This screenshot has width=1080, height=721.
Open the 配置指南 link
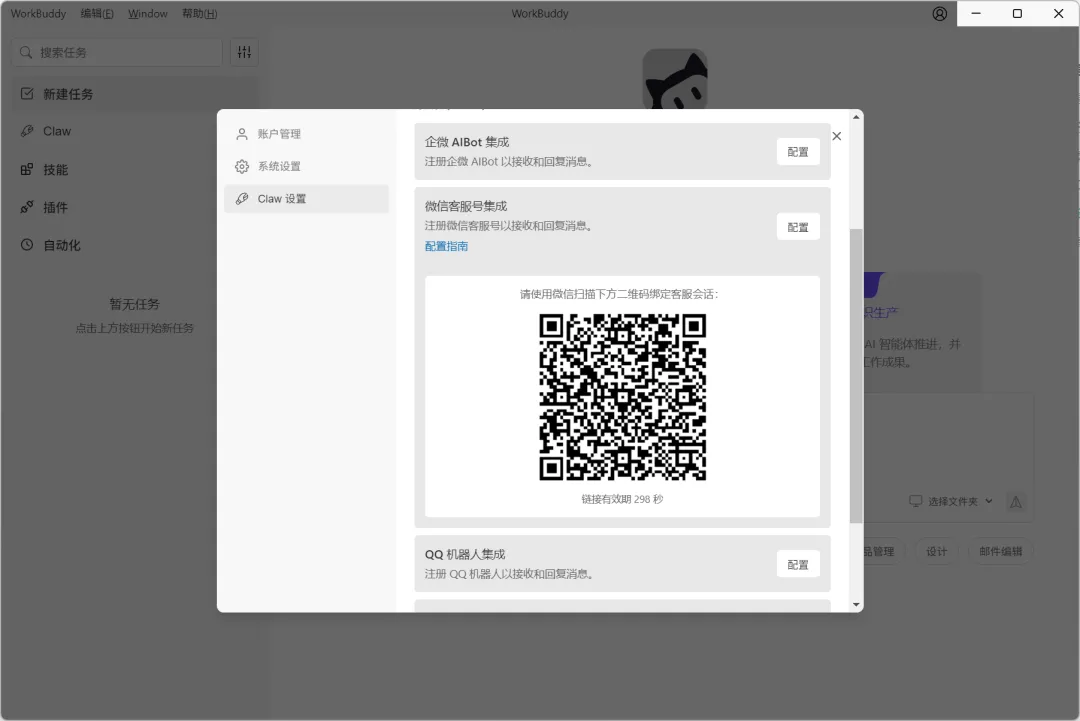(x=446, y=246)
